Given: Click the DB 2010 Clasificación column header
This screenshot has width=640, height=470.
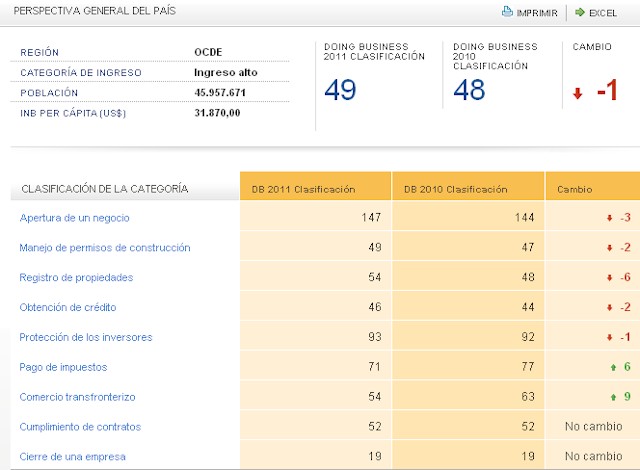Looking at the screenshot, I should click(x=456, y=189).
